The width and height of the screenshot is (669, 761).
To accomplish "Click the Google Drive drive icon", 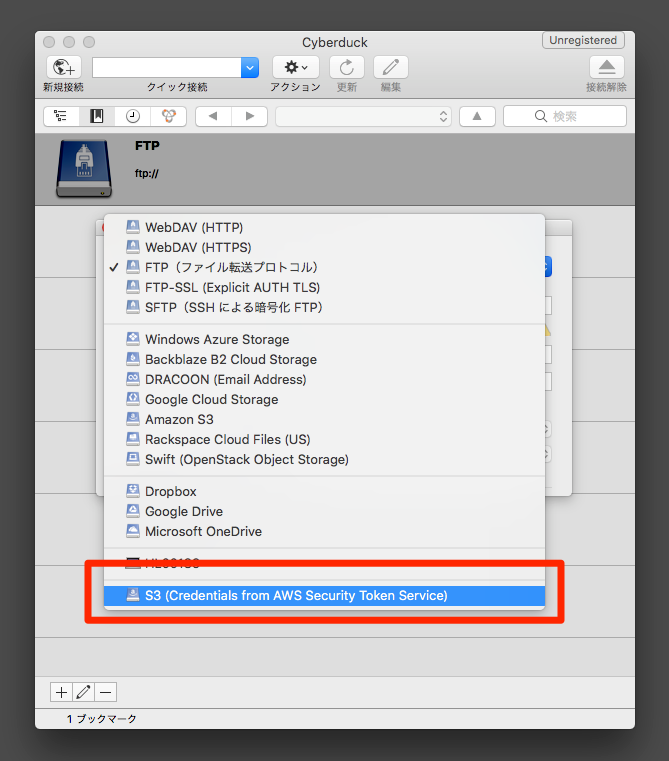I will click(x=133, y=511).
